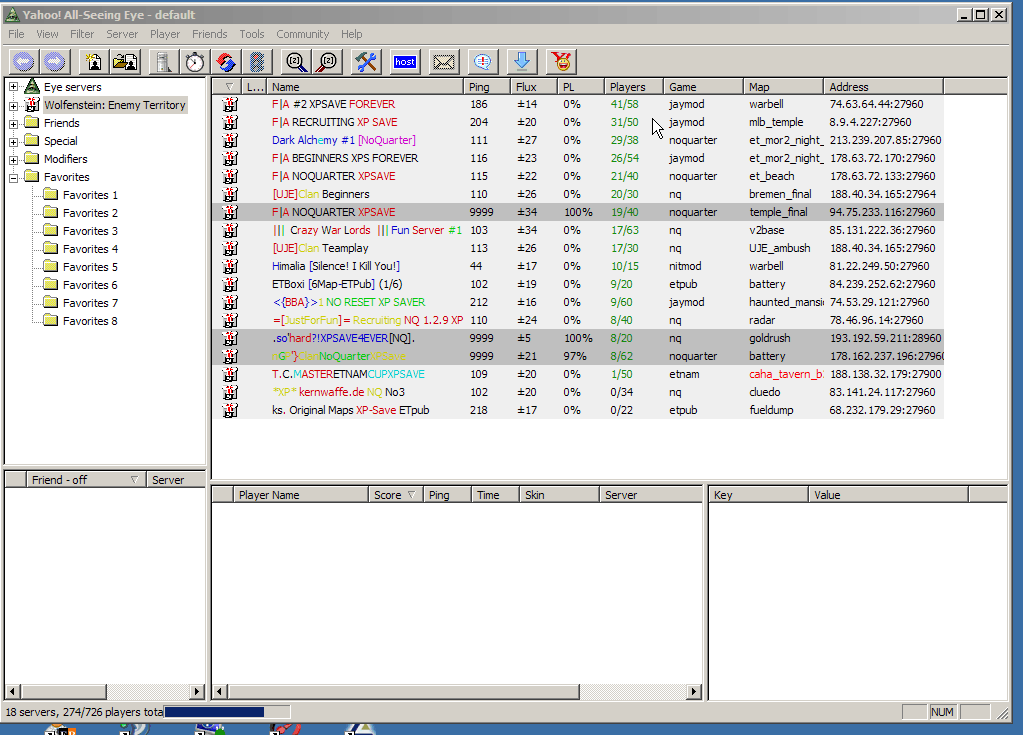Screen dimensions: 1023x735
Task: Click server icon beside F|A #2 XPSAVE FOREVER
Action: pos(230,104)
